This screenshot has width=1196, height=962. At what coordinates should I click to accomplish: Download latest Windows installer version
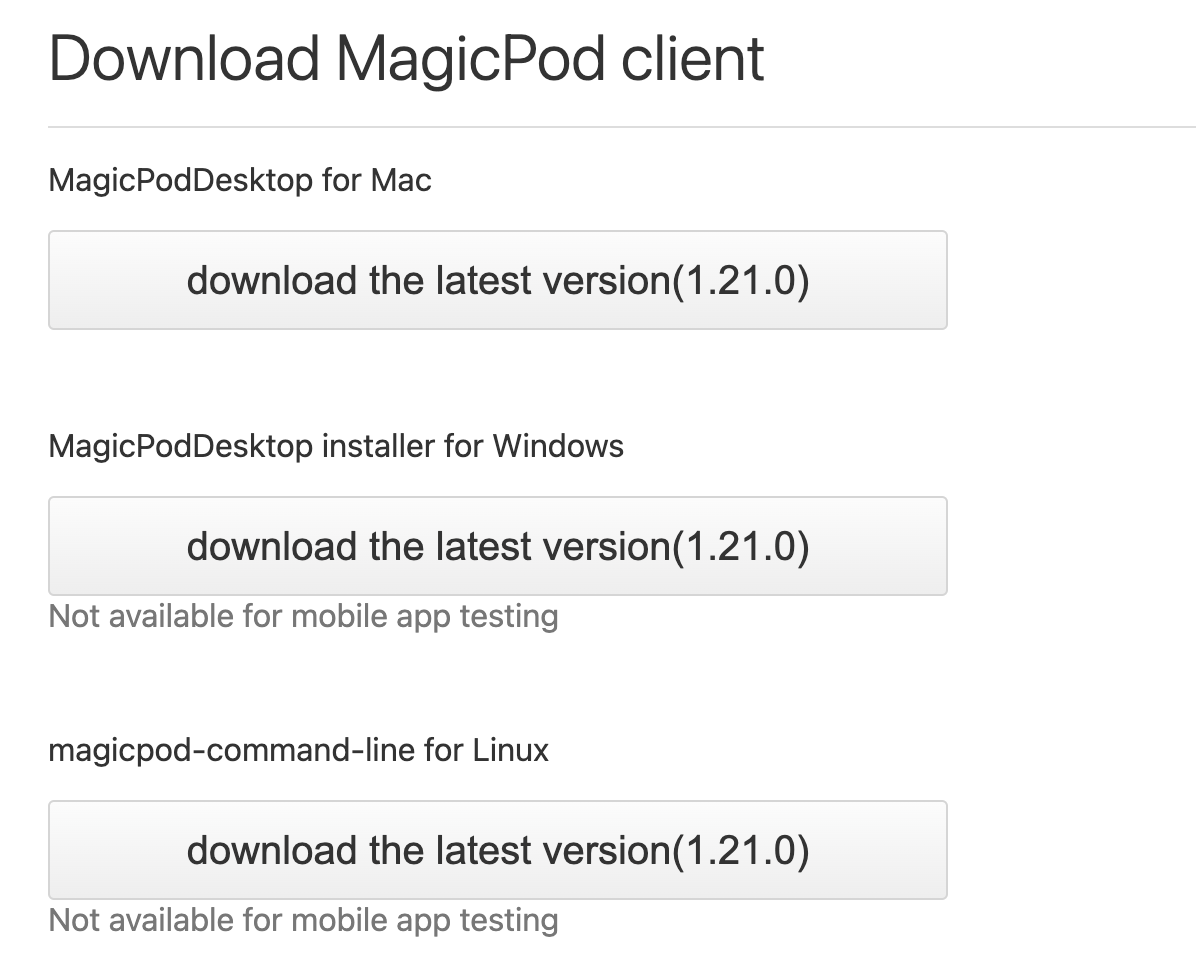[x=497, y=546]
